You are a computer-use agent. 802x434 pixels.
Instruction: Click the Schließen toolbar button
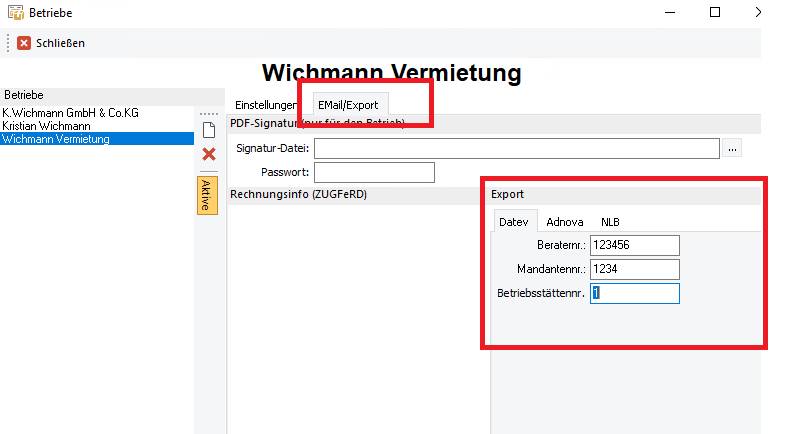coord(51,43)
